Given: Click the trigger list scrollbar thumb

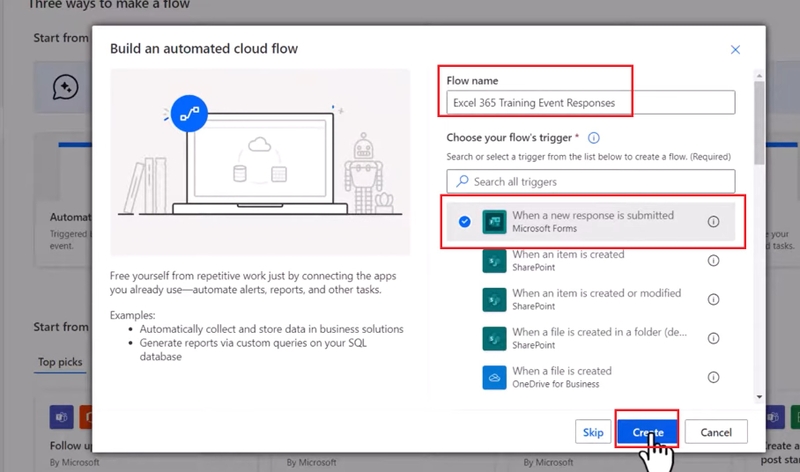Looking at the screenshot, I should point(759,122).
